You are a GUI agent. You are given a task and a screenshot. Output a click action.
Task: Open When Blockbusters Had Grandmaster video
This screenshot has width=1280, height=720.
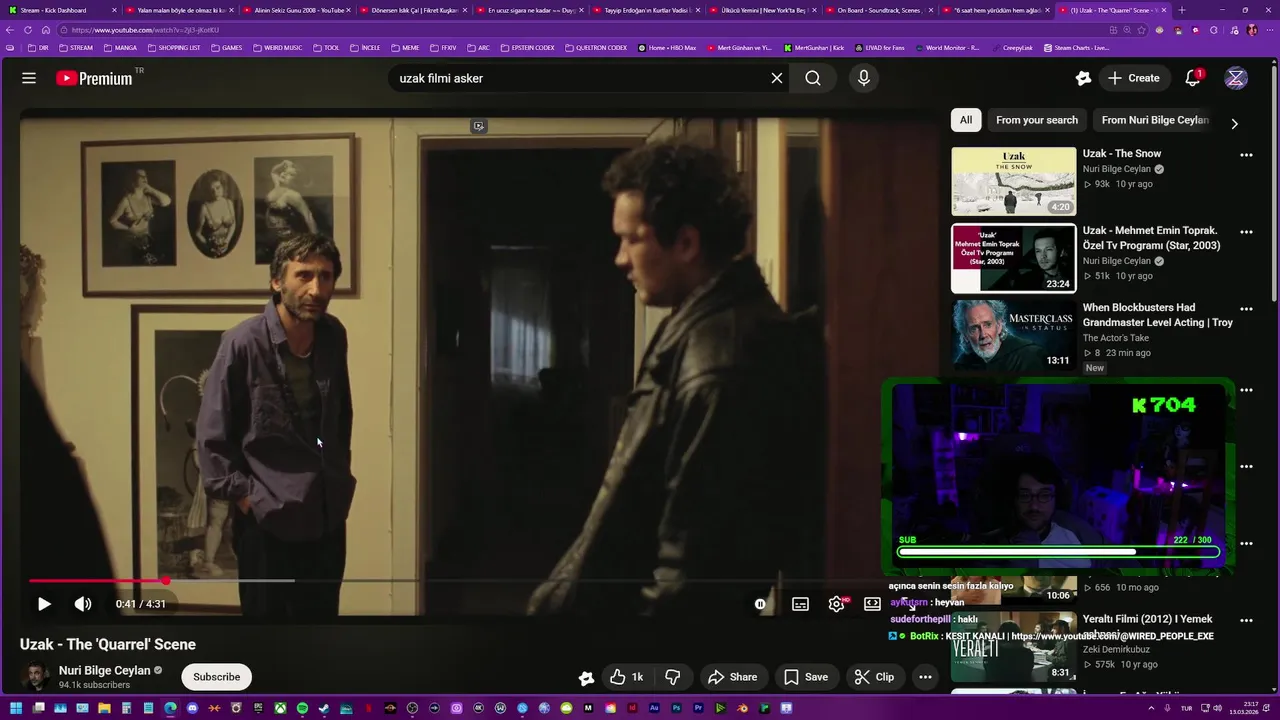point(1157,315)
